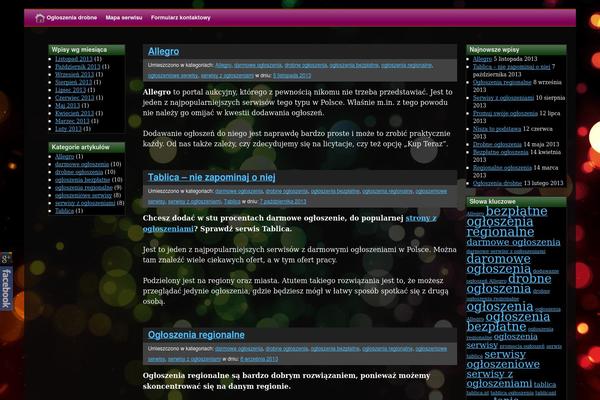600x400 pixels.
Task: Select Kwiecień 2013 archive link
Action: tap(74, 113)
